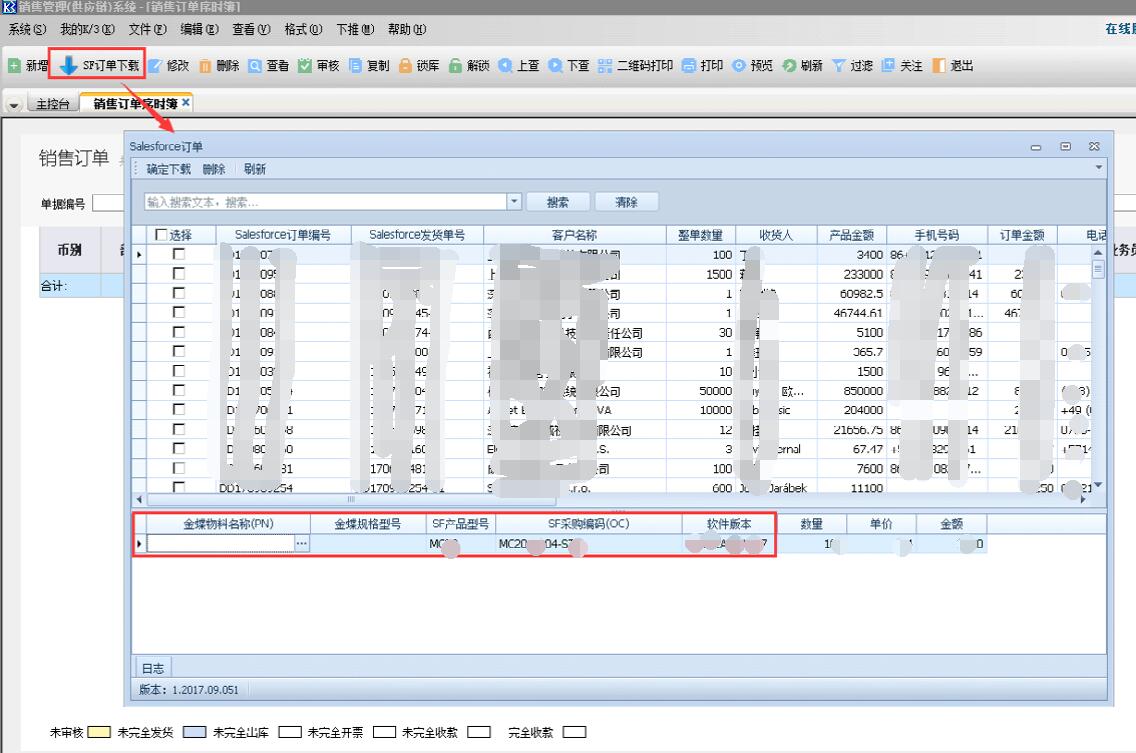Check the order row with 产品金额 7600
The height and width of the screenshot is (753, 1136).
(178, 468)
